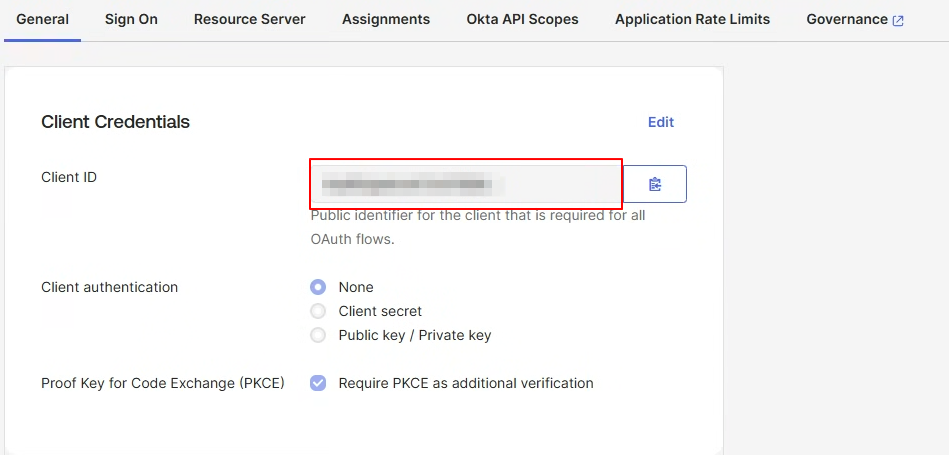
Task: Click the Proof Key for Code Exchange label
Action: pos(163,383)
